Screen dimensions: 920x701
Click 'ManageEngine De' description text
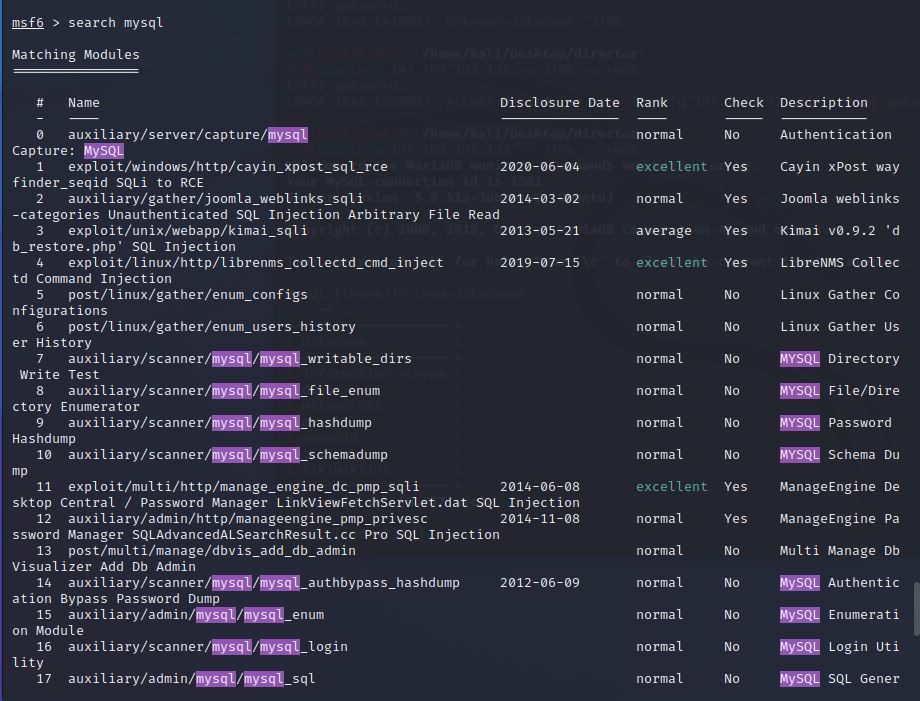[x=840, y=487]
